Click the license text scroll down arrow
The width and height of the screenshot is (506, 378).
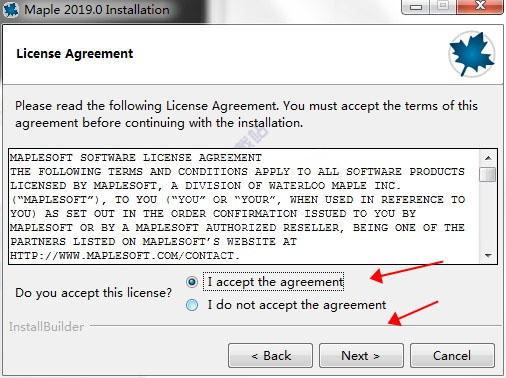[488, 256]
